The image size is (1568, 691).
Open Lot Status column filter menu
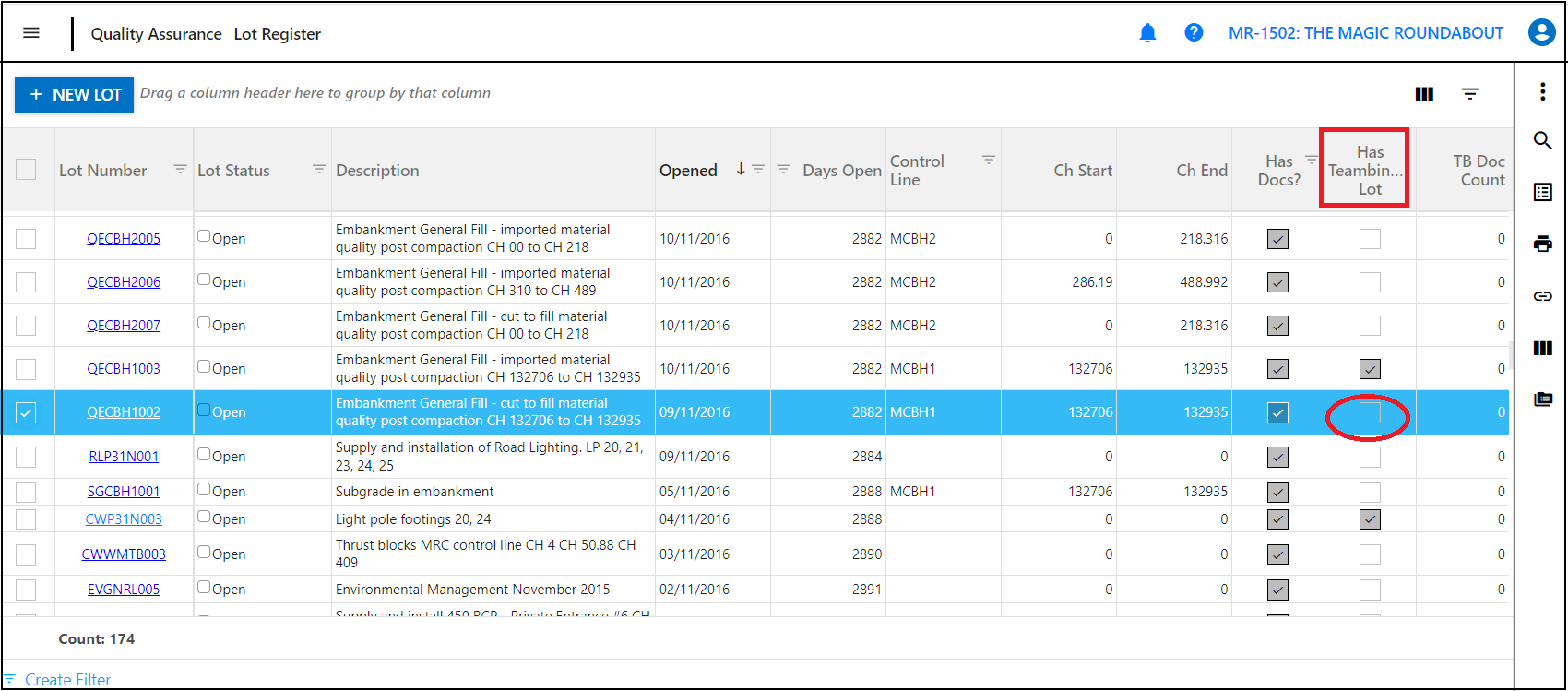click(319, 169)
